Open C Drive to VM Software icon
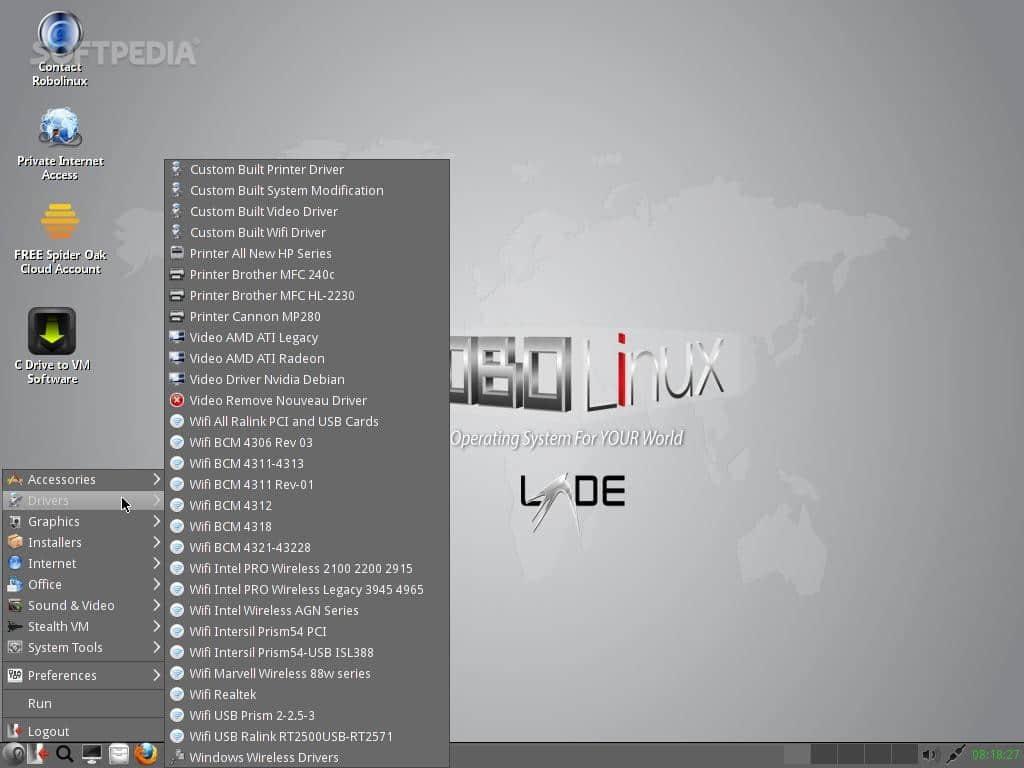1024x768 pixels. [52, 332]
